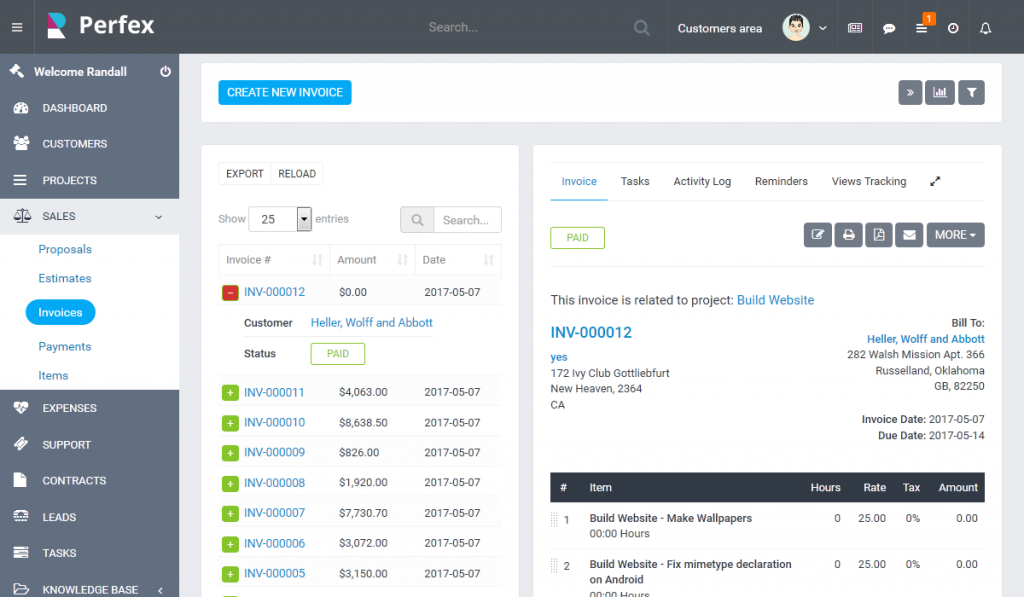Open invoices statistics chart
The width and height of the screenshot is (1024, 597).
point(940,92)
